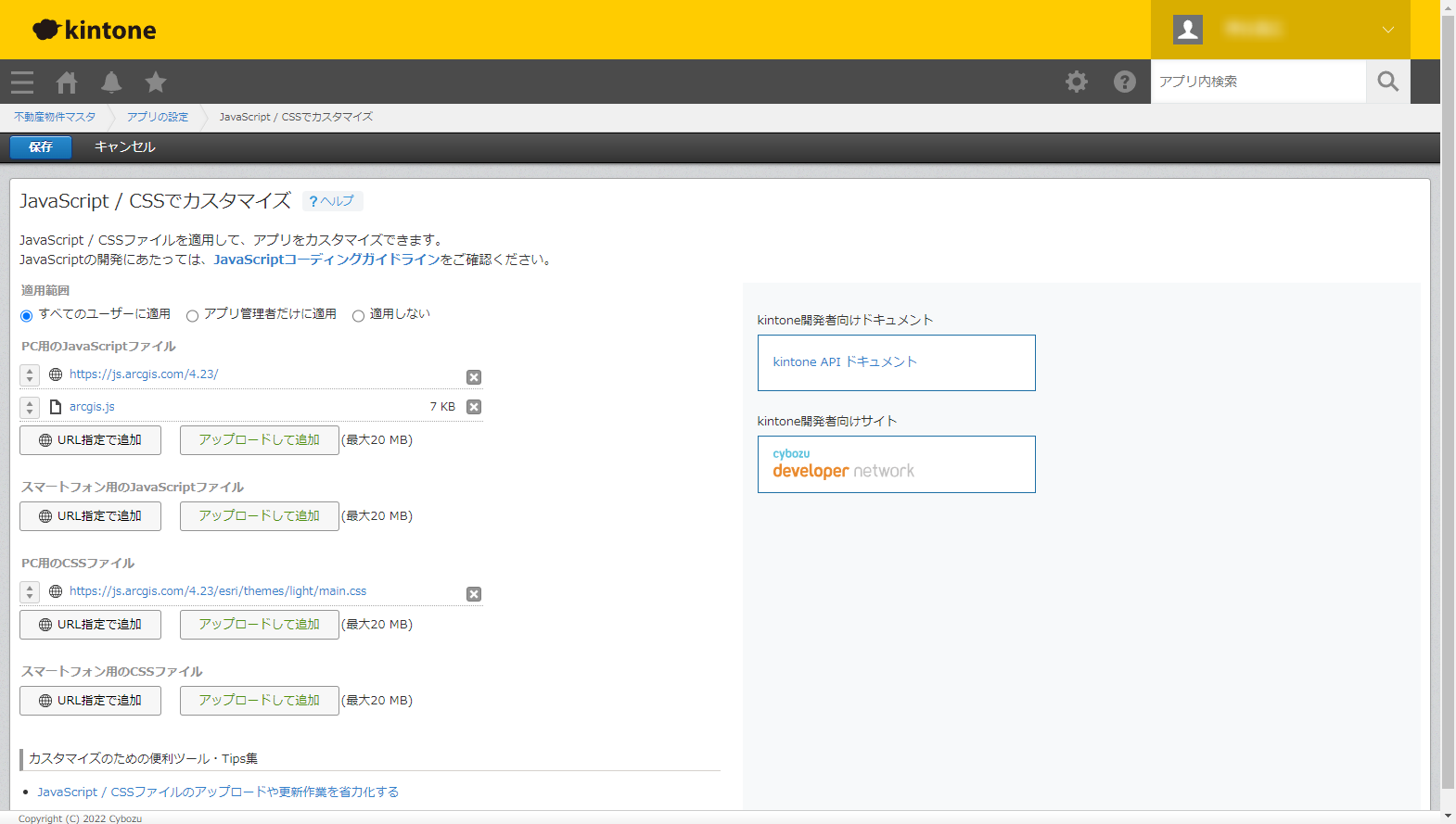1456x824 pixels.
Task: Click the 7 KB file size text
Action: pyautogui.click(x=442, y=407)
